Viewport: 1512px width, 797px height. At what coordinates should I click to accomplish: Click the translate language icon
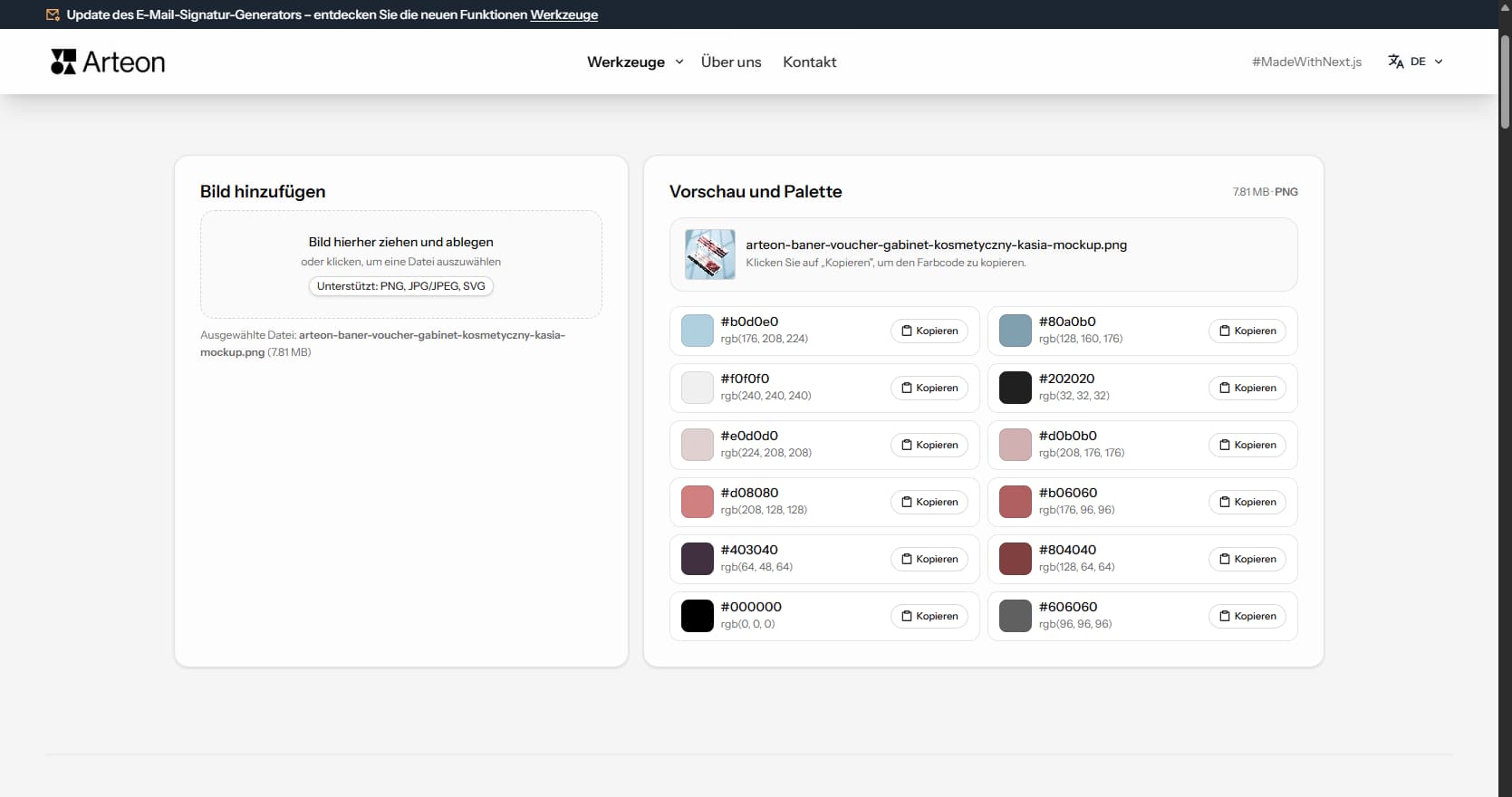pyautogui.click(x=1395, y=62)
